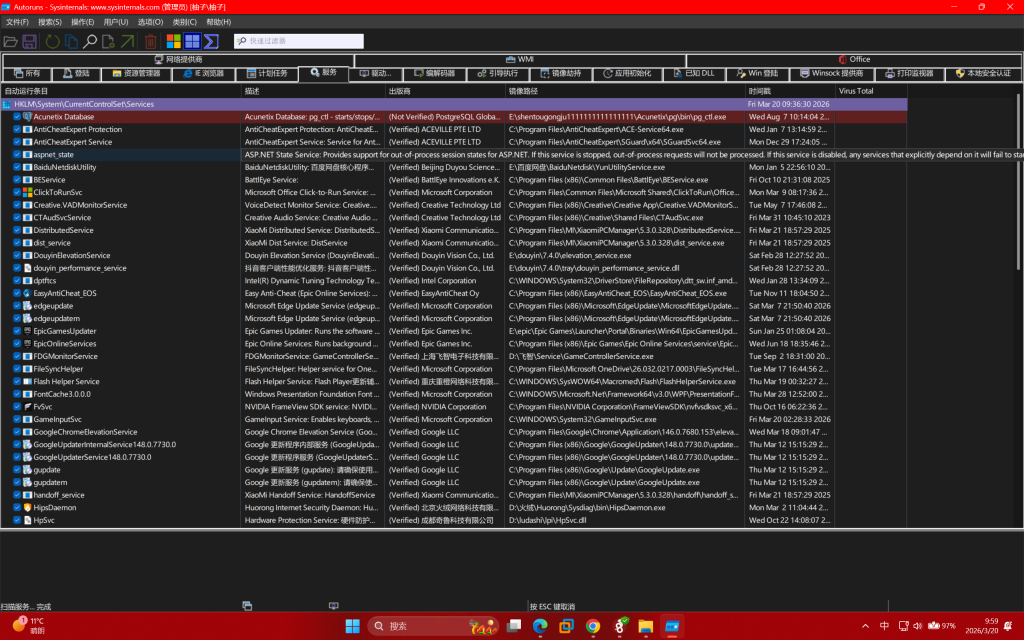Switch to the Winsock 提供商 tab
1024x640 pixels.
(832, 73)
